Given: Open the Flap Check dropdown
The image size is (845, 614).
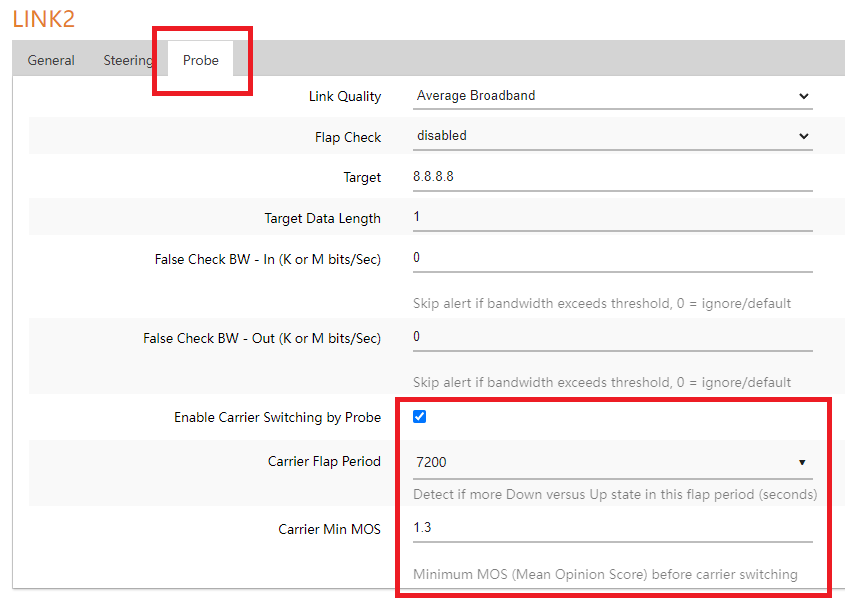Looking at the screenshot, I should pyautogui.click(x=612, y=136).
